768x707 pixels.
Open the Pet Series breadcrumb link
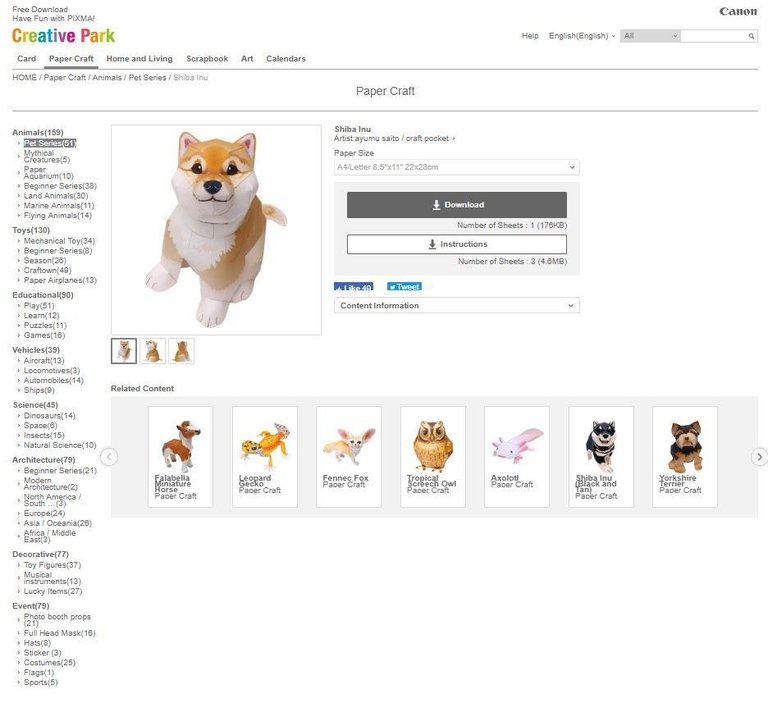[147, 77]
